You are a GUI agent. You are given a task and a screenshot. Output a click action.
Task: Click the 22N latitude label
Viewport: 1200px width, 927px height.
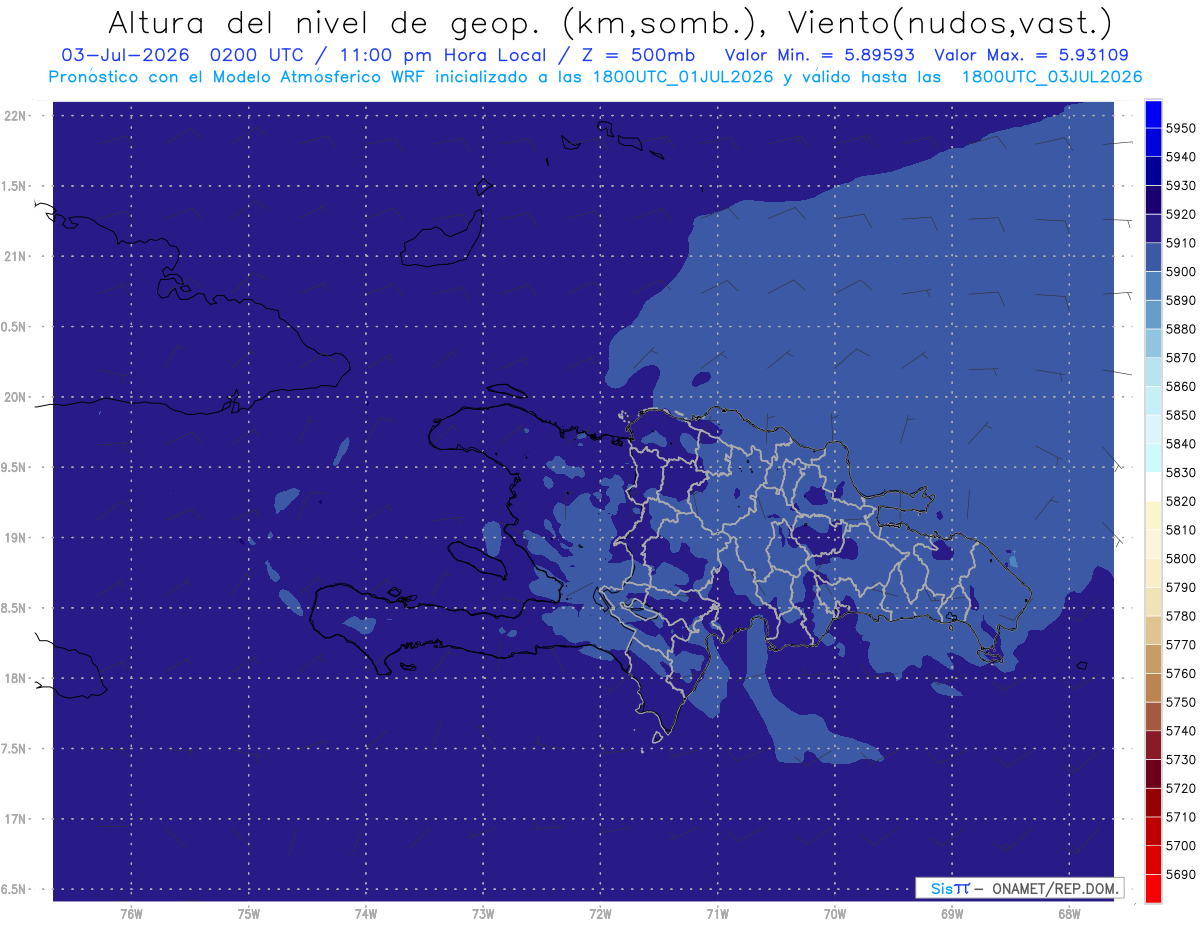coord(15,115)
